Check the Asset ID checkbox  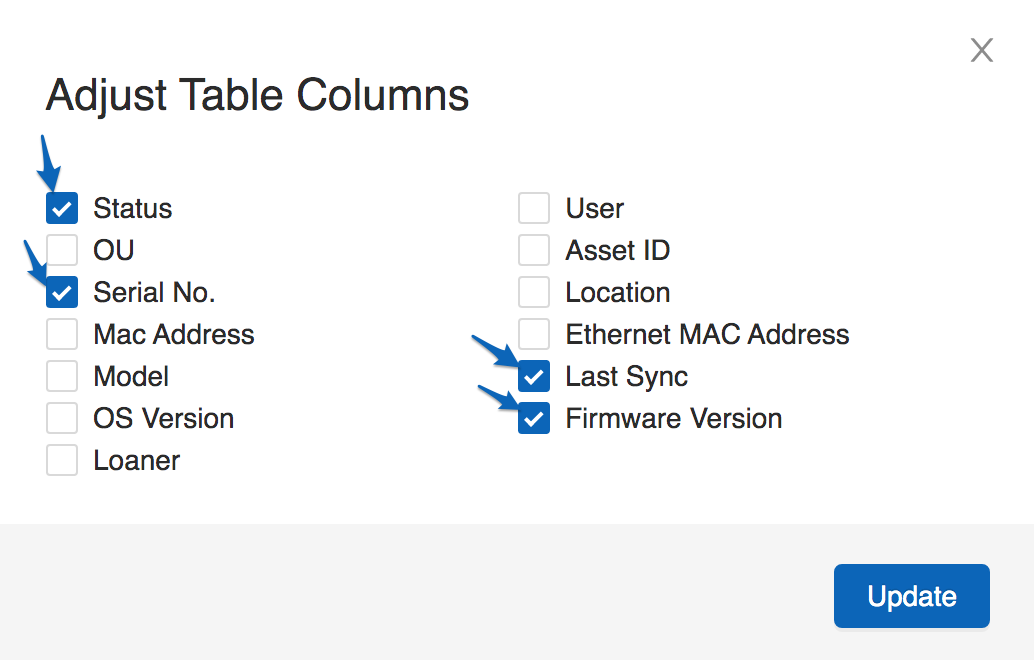(x=534, y=251)
